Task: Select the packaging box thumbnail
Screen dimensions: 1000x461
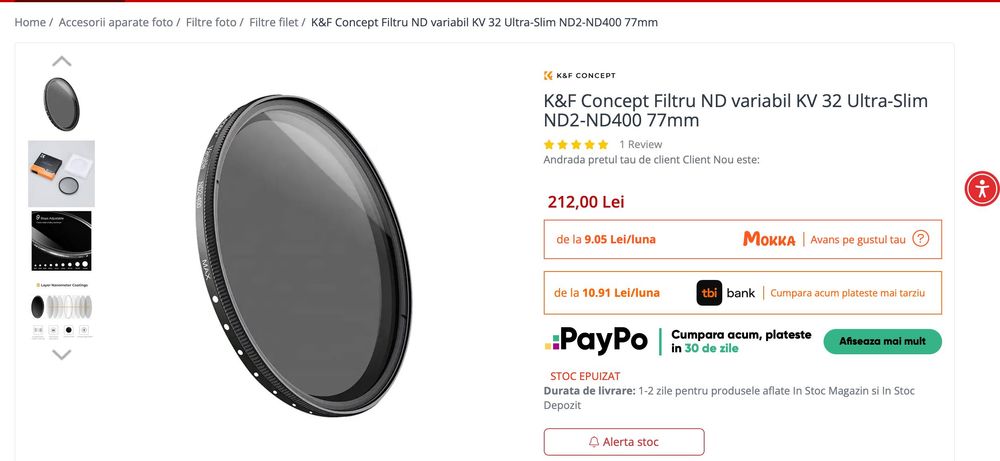Action: [61, 173]
